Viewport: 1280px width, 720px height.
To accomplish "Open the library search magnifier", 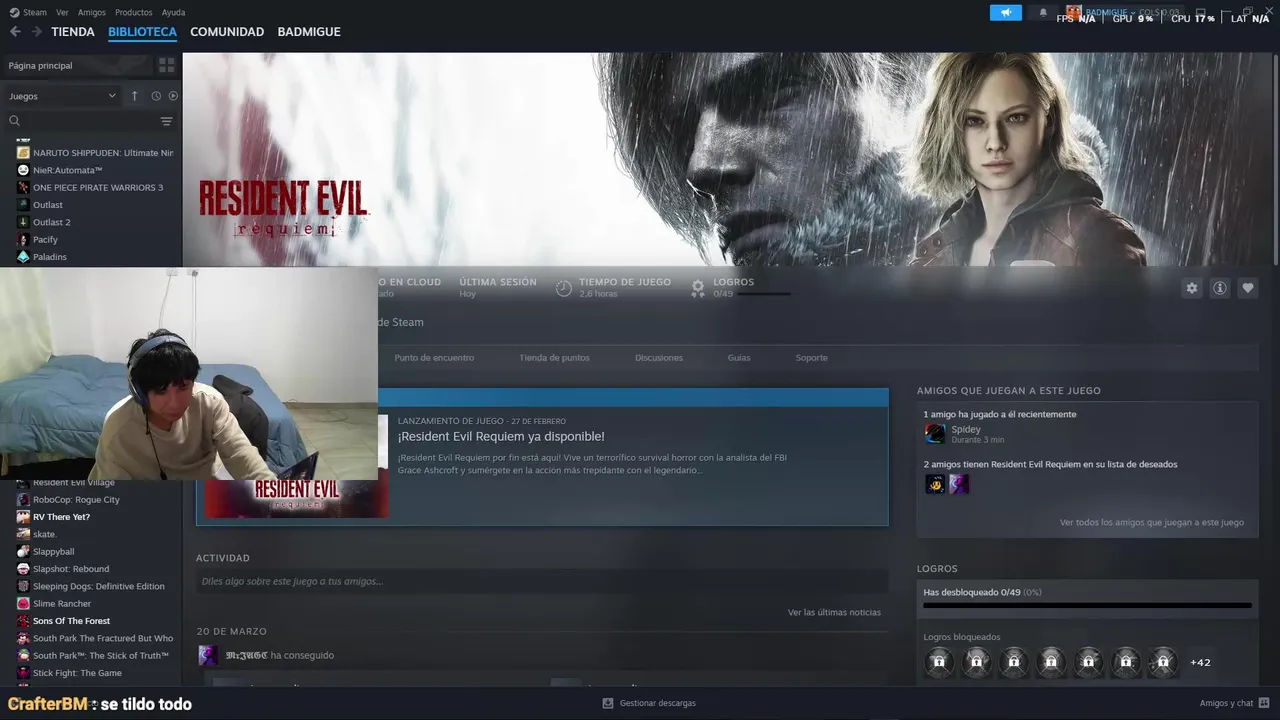I will coord(15,121).
